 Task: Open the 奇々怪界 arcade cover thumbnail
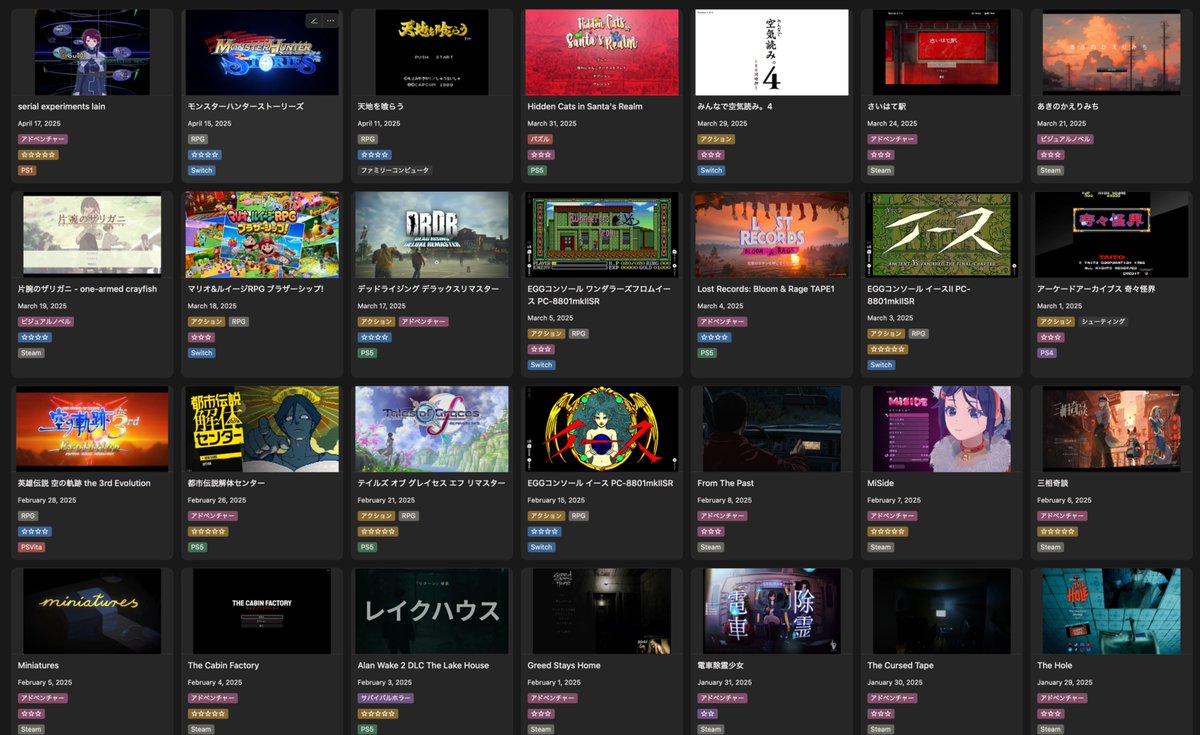1112,235
